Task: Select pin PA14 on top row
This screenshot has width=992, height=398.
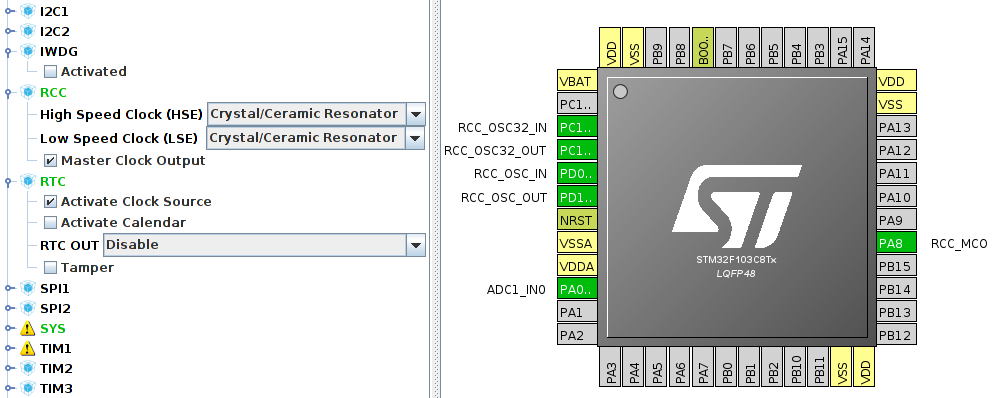Action: tap(865, 47)
